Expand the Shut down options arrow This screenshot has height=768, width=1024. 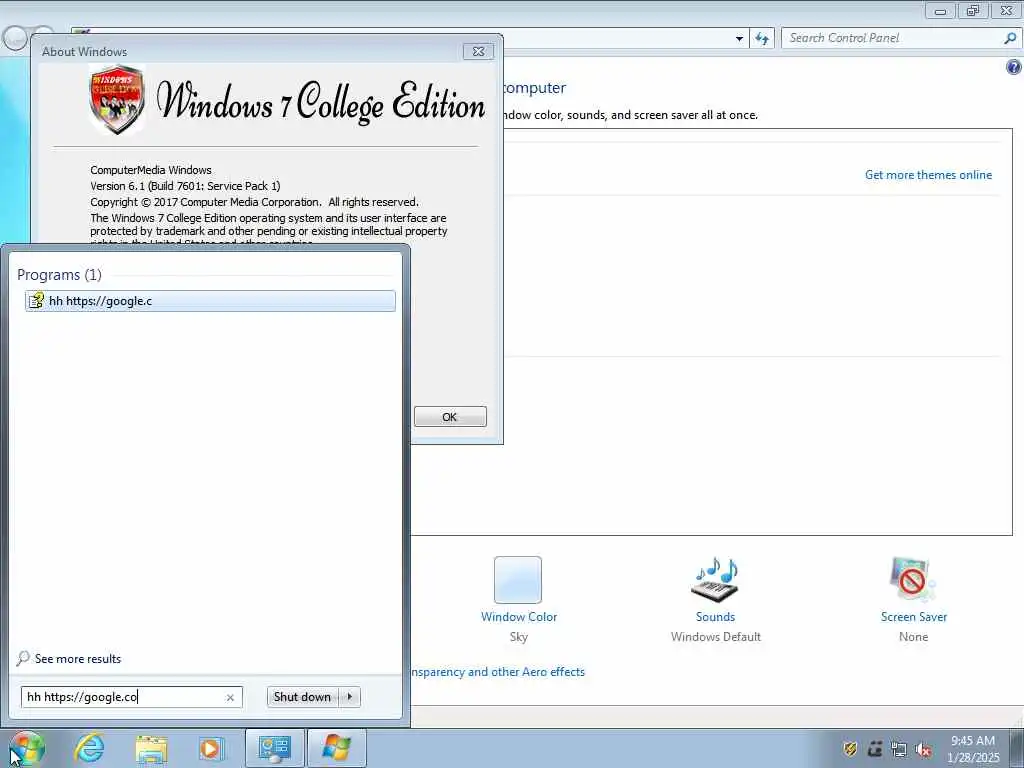point(350,697)
